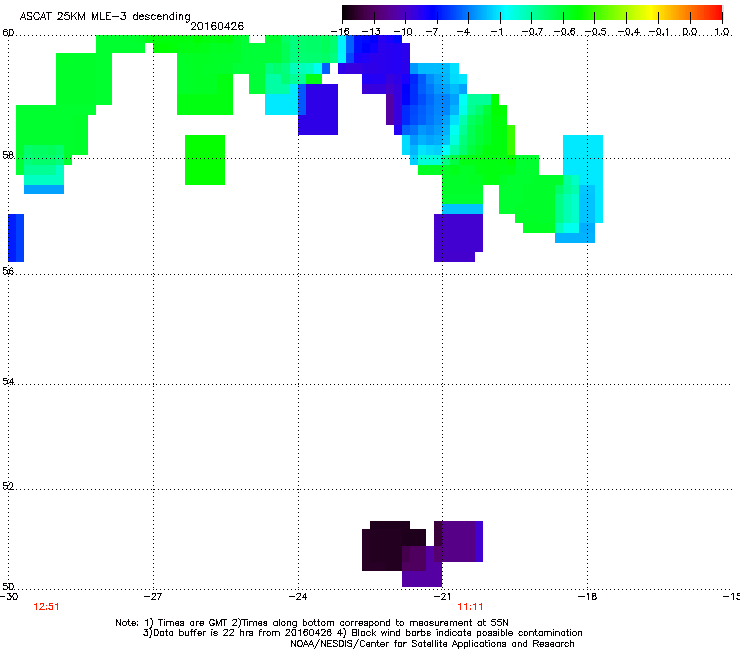Click the colorbar tick label -0.1
Viewport: 740px width, 650px height.
tap(659, 32)
